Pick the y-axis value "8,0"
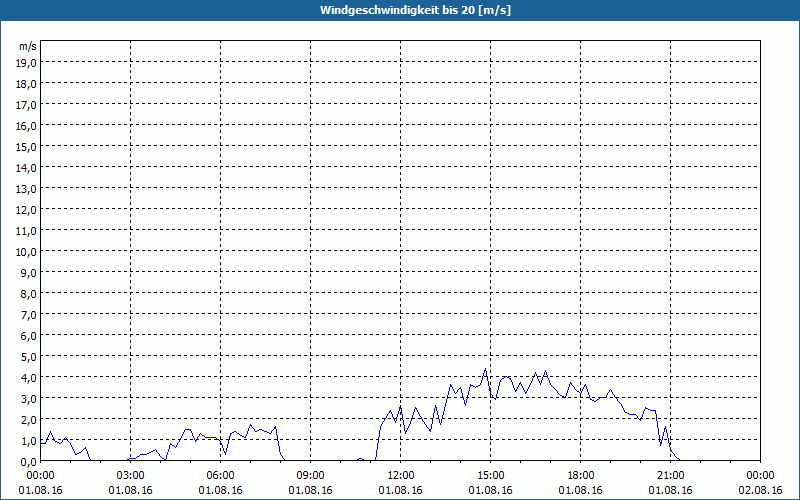The image size is (800, 500). point(28,294)
